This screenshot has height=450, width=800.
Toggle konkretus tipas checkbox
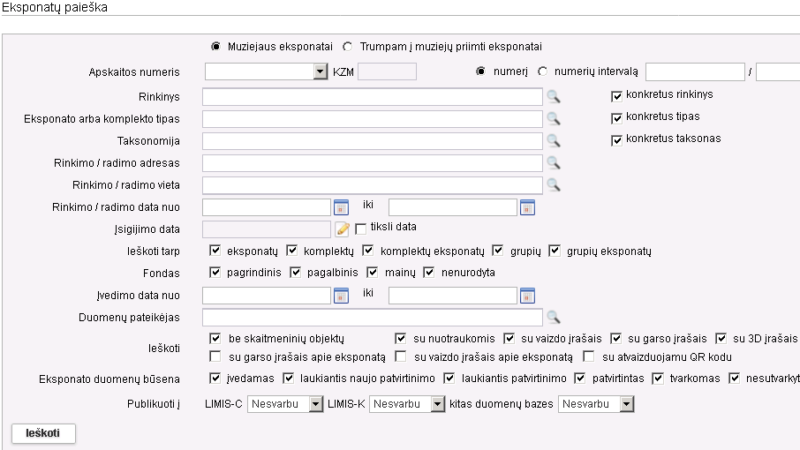pos(616,118)
